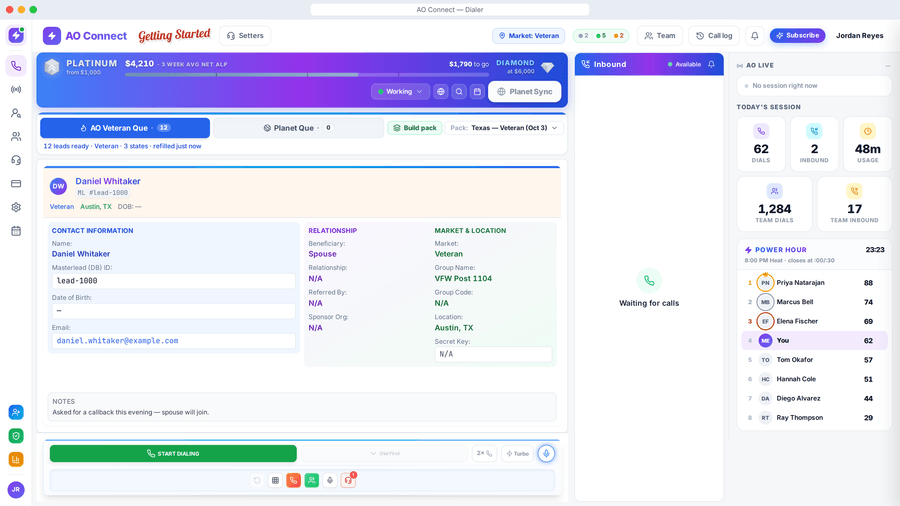This screenshot has width=900, height=506.
Task: Click the blue add-user sidebar icon
Action: 16,412
